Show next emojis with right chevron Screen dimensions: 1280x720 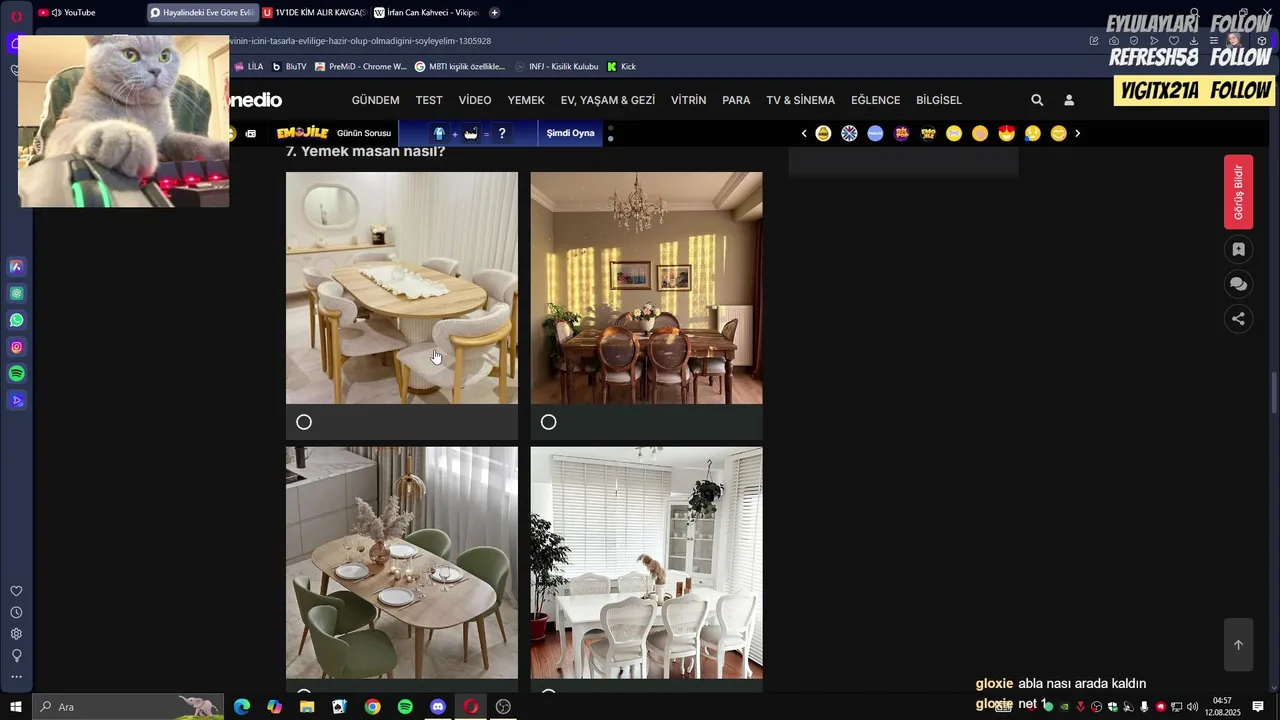(x=1077, y=133)
